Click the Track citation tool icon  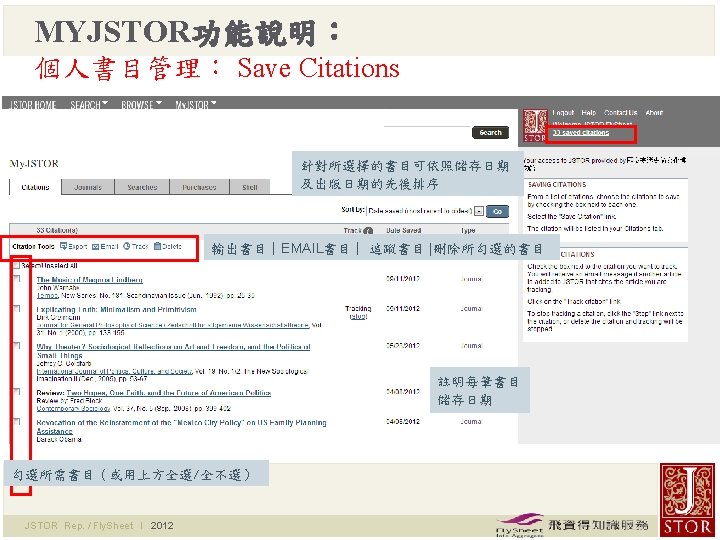click(127, 246)
